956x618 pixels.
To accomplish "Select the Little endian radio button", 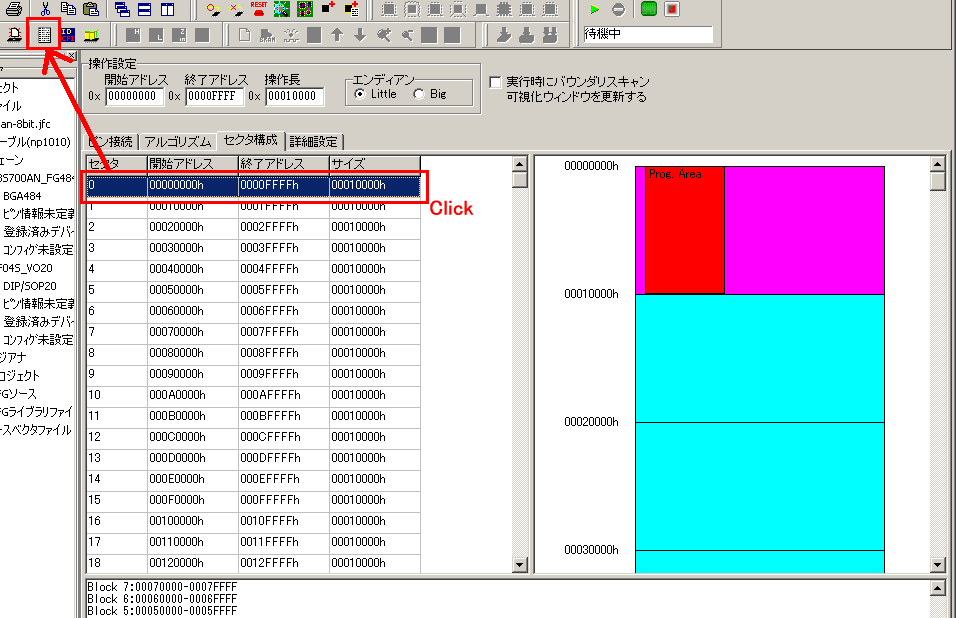I will (360, 94).
